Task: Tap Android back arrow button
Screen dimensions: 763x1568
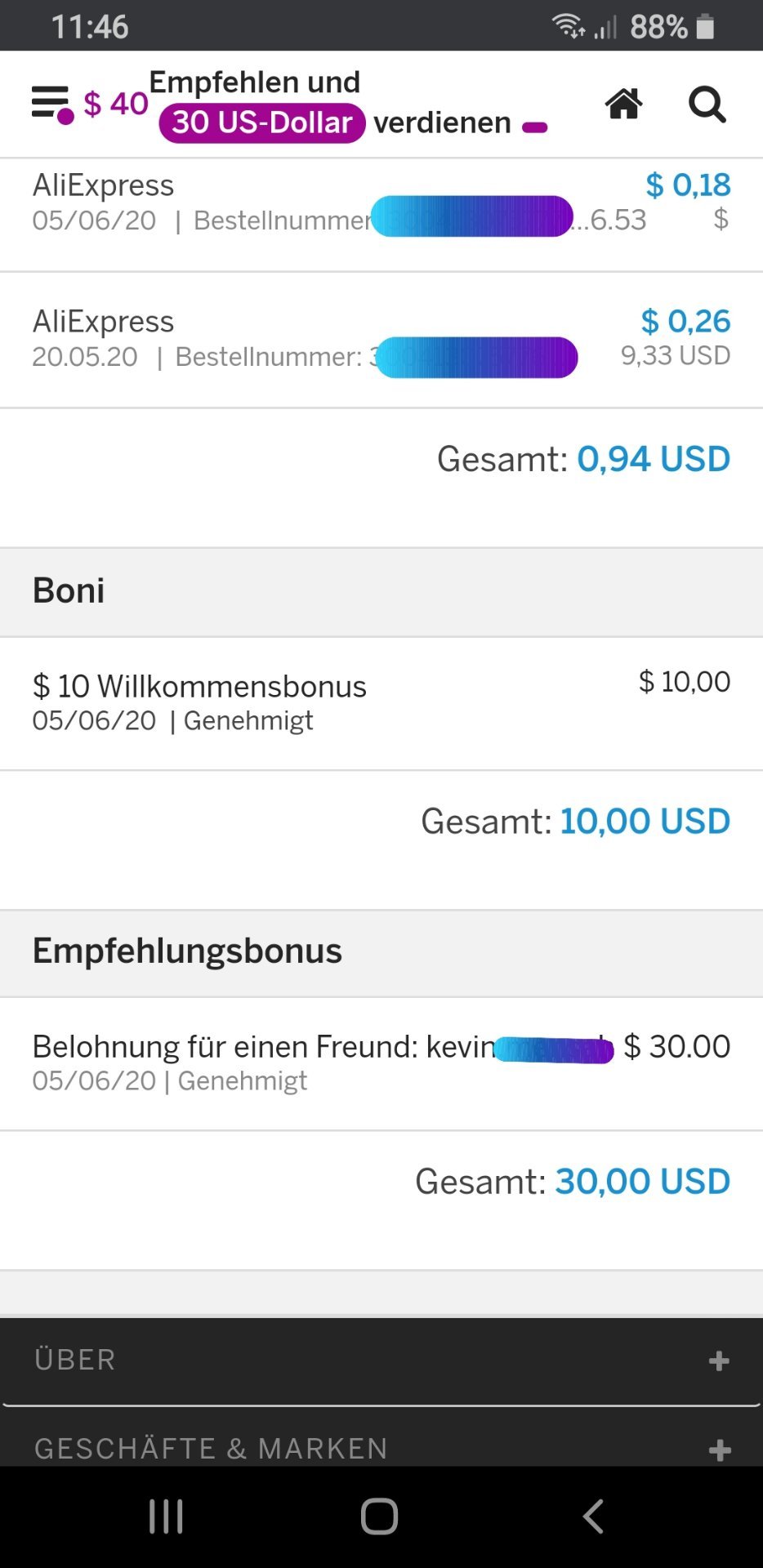Action: click(594, 1517)
